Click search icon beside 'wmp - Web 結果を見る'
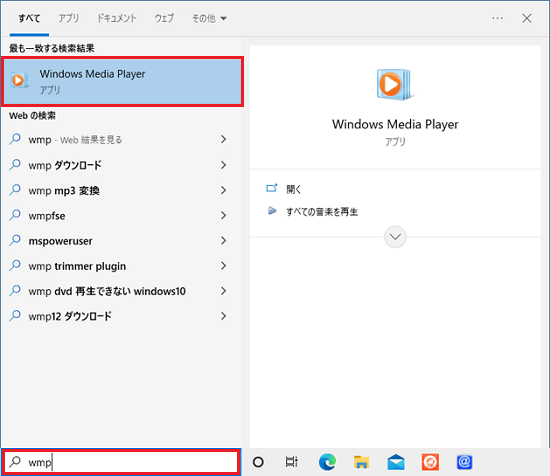This screenshot has height=476, width=550. point(15,139)
